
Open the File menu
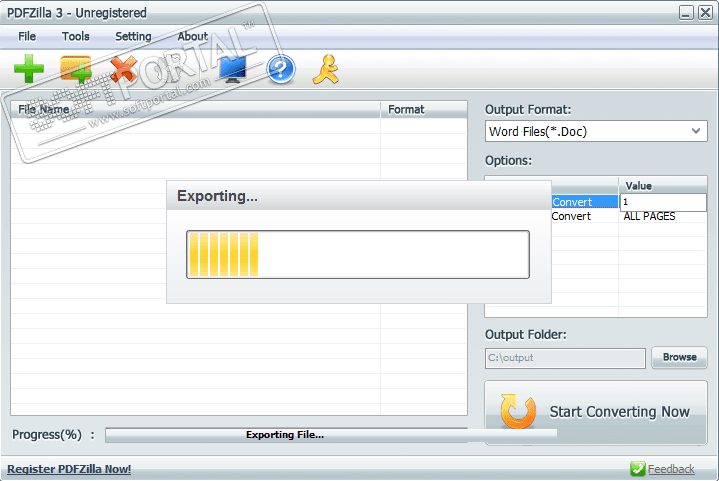point(27,36)
